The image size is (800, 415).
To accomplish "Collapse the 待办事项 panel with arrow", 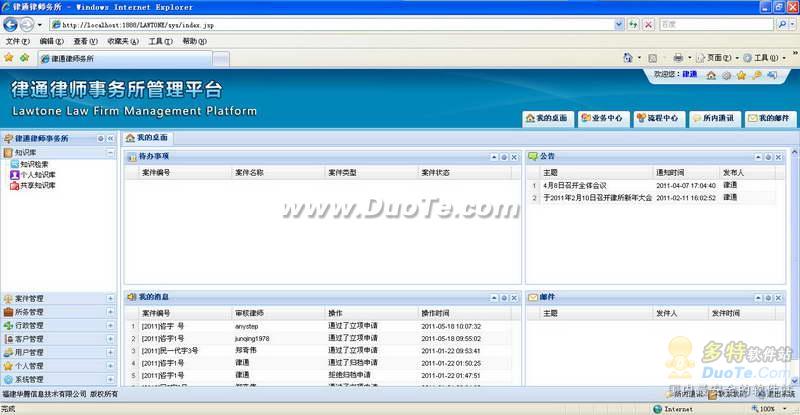I will click(x=494, y=157).
